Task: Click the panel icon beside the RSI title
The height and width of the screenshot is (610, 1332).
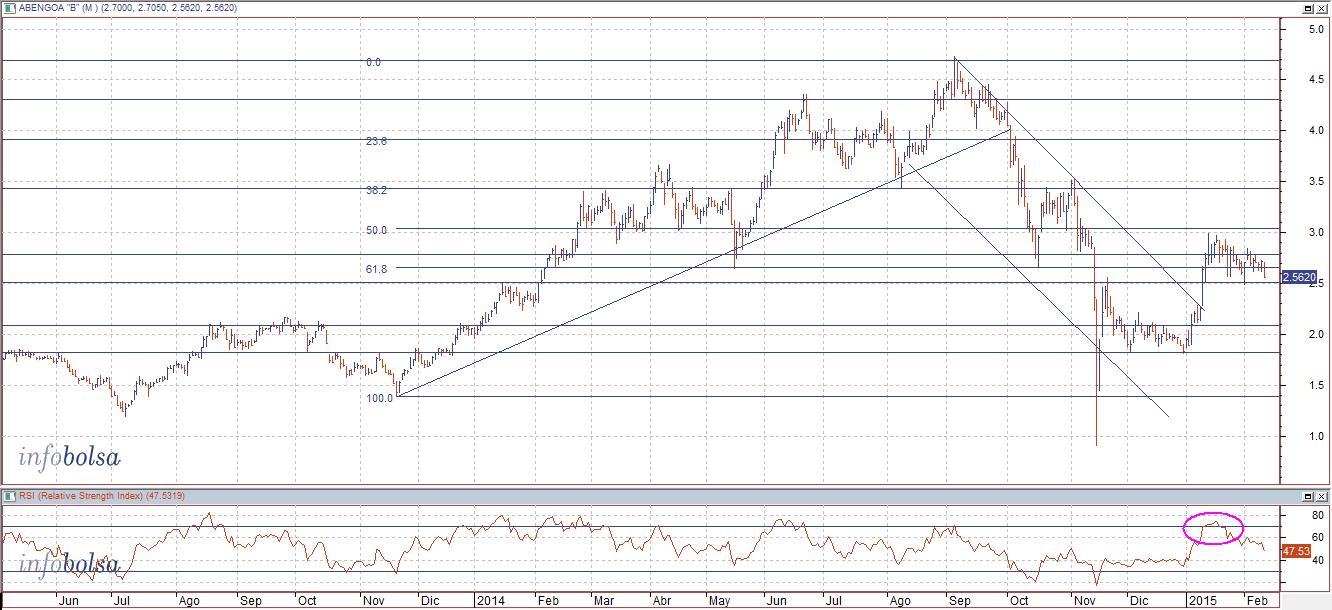Action: pyautogui.click(x=8, y=496)
